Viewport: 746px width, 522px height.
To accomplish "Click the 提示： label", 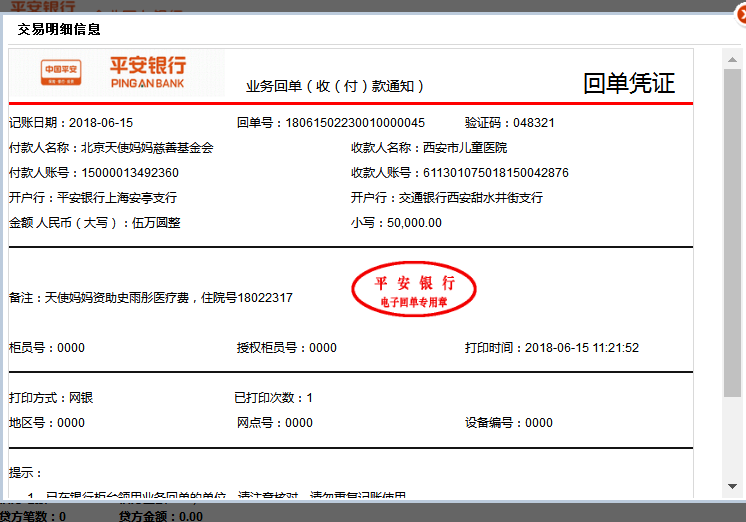I will (x=25, y=473).
